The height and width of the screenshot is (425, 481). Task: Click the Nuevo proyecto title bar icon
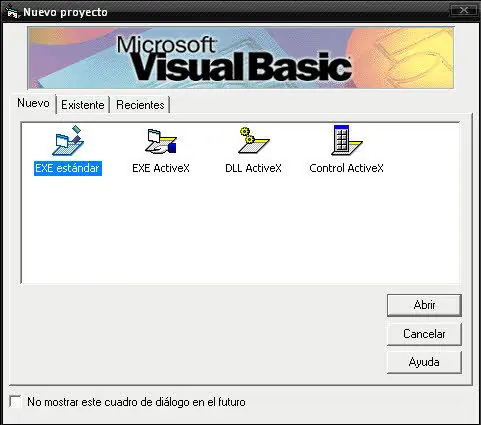(x=12, y=12)
